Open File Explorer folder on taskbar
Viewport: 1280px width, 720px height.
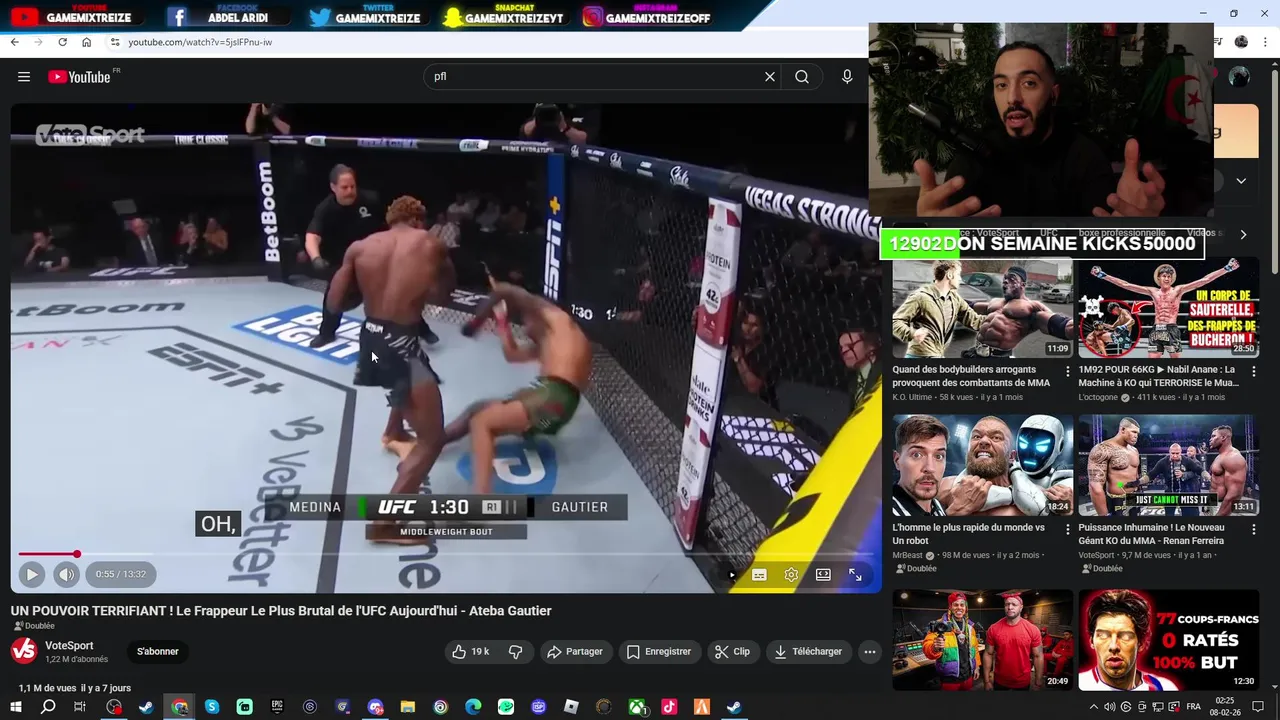(x=408, y=707)
